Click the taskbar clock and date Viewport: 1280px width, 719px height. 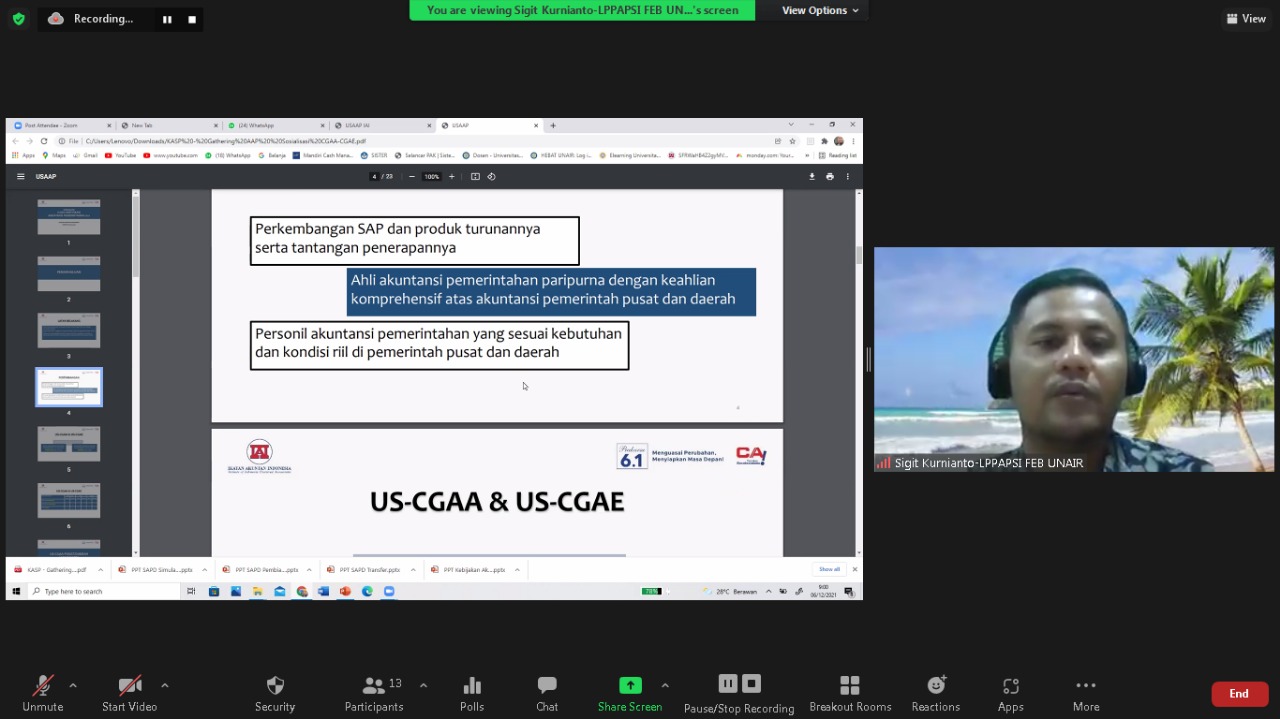pyautogui.click(x=824, y=591)
